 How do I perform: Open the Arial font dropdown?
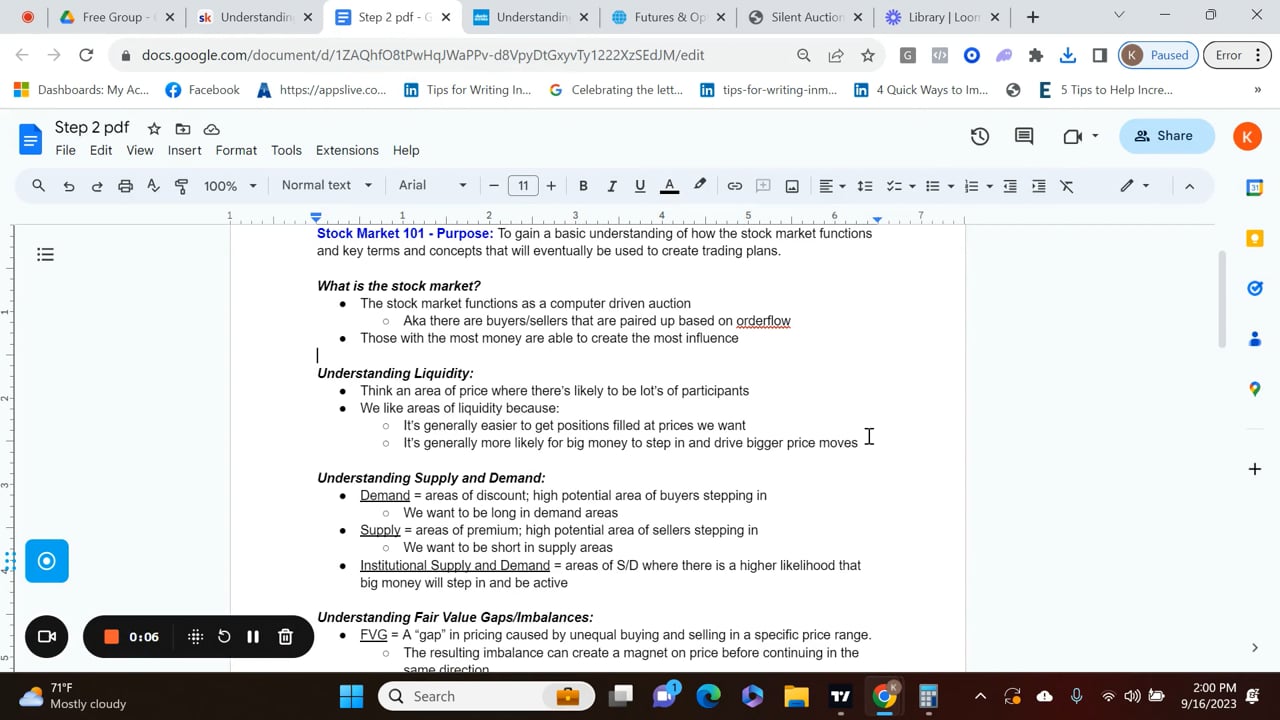pyautogui.click(x=430, y=185)
